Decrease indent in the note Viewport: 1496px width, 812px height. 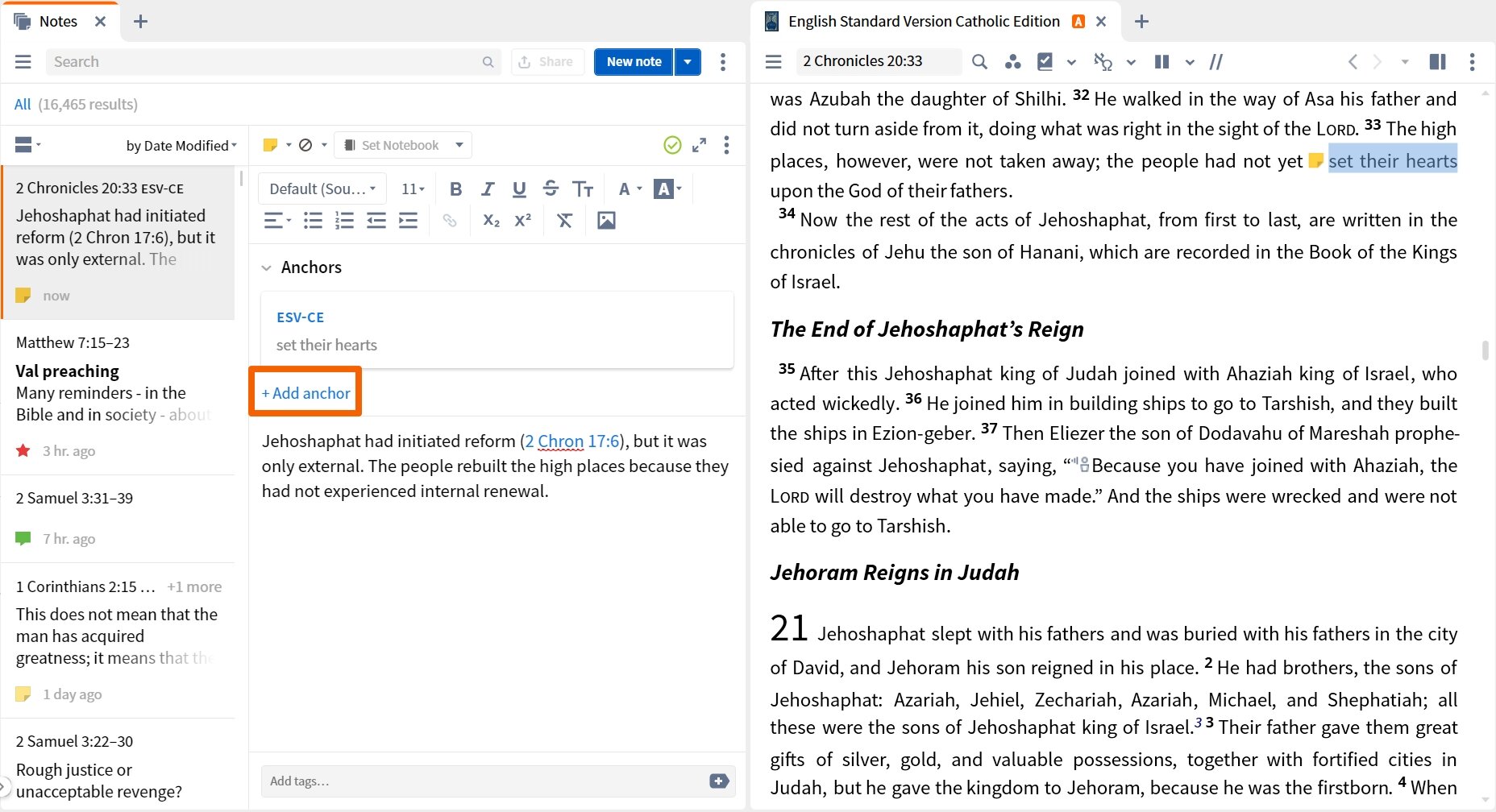376,221
